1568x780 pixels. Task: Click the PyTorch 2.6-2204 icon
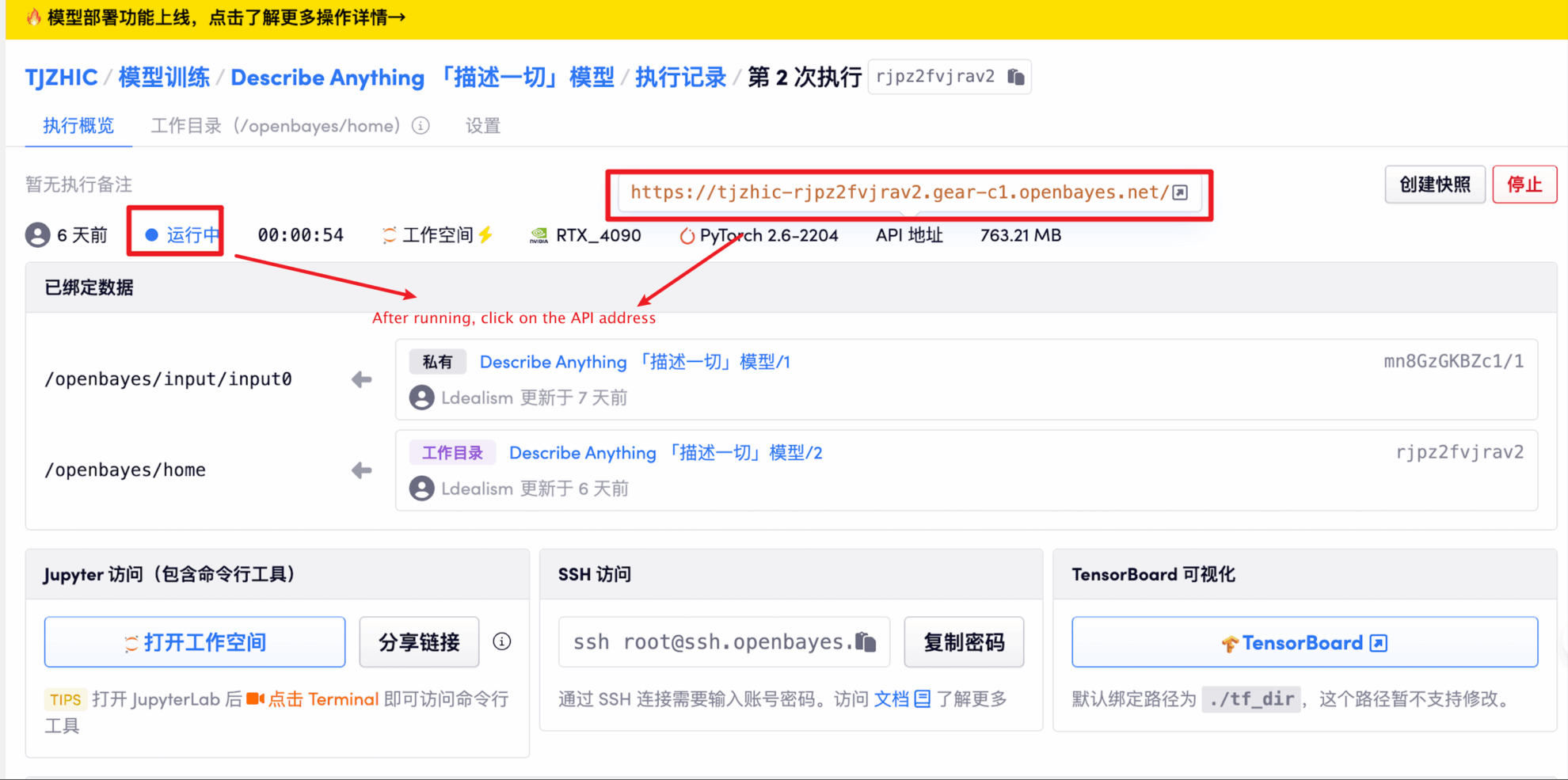pyautogui.click(x=687, y=236)
